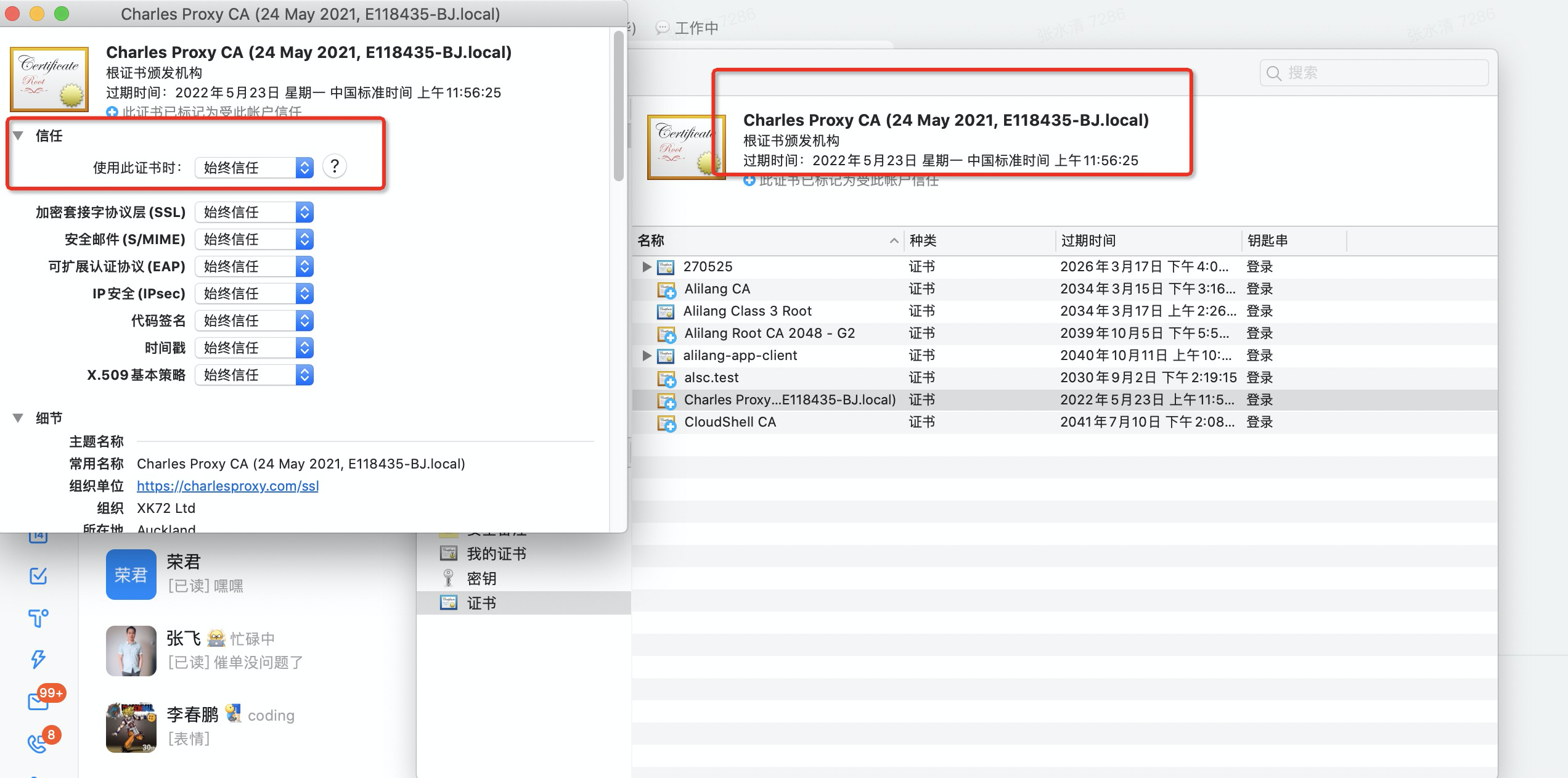
Task: Click 张飞 profile photo
Action: point(131,651)
